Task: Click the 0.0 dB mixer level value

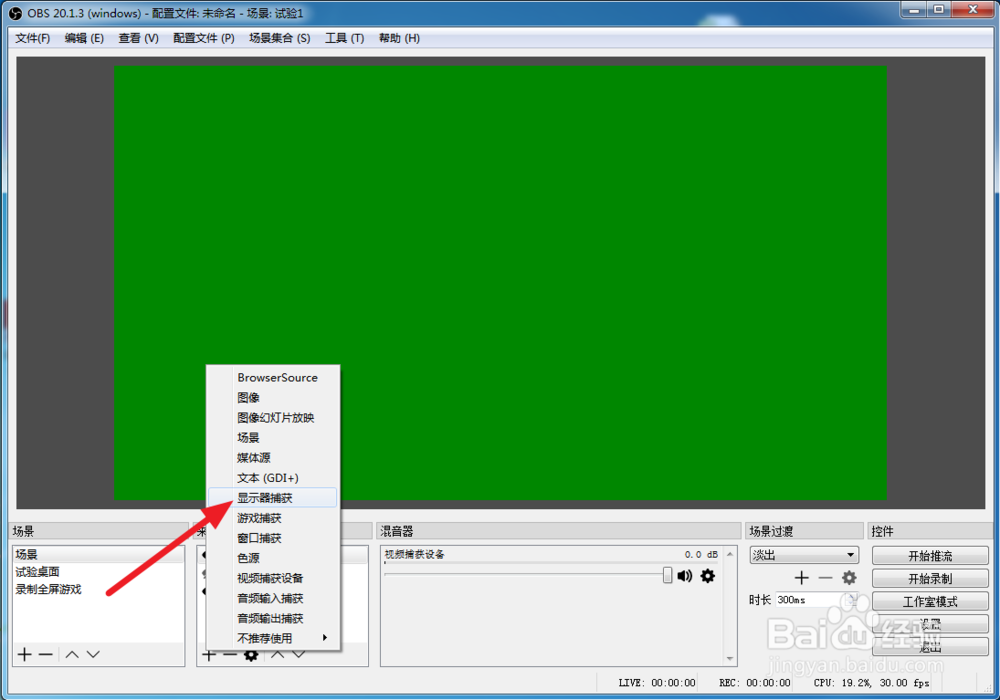Action: click(x=701, y=555)
